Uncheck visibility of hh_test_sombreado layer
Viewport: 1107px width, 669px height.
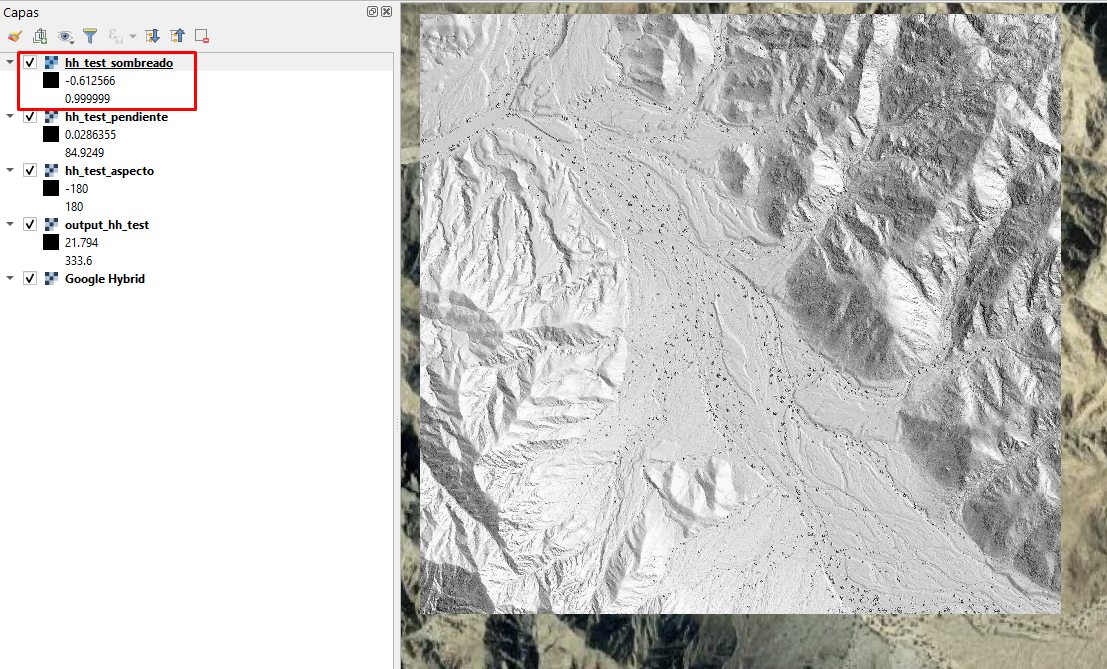coord(29,61)
